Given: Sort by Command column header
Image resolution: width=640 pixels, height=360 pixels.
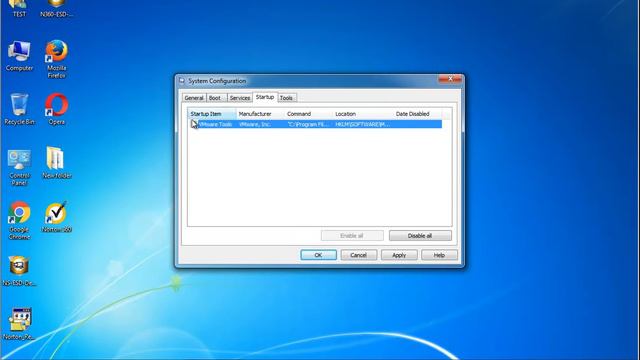Looking at the screenshot, I should click(x=309, y=114).
